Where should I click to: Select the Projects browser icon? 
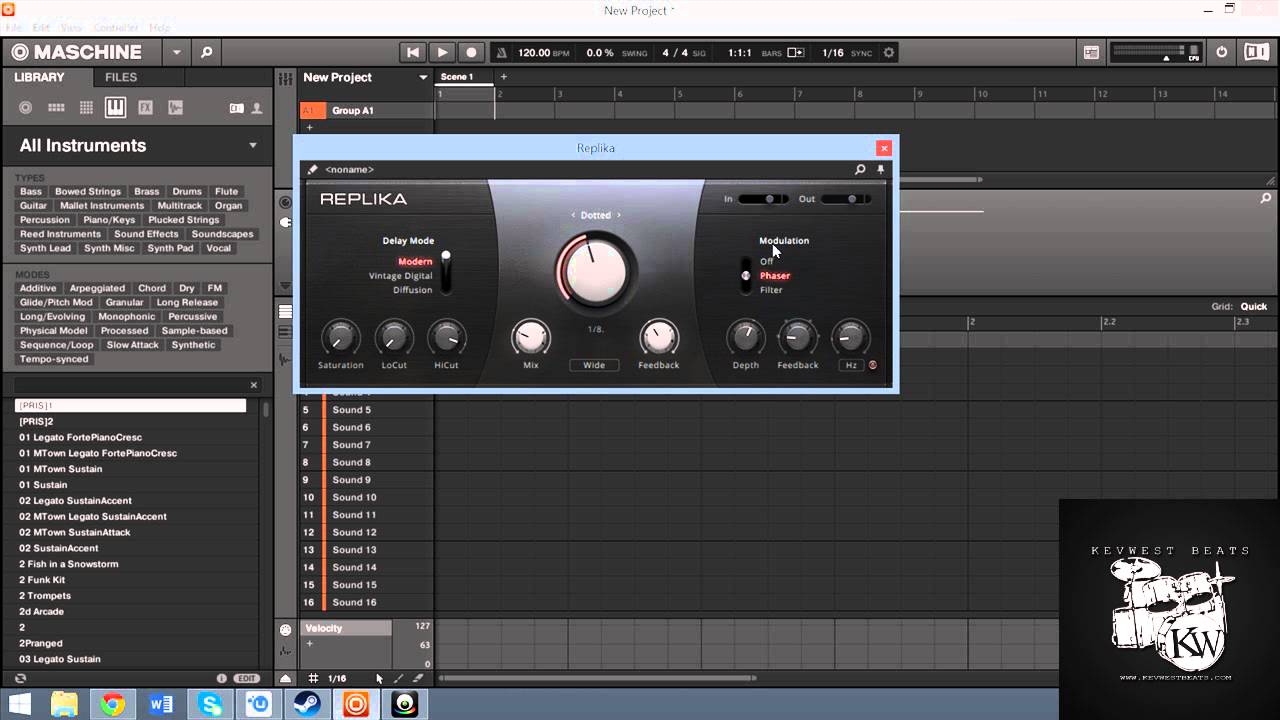click(x=26, y=108)
